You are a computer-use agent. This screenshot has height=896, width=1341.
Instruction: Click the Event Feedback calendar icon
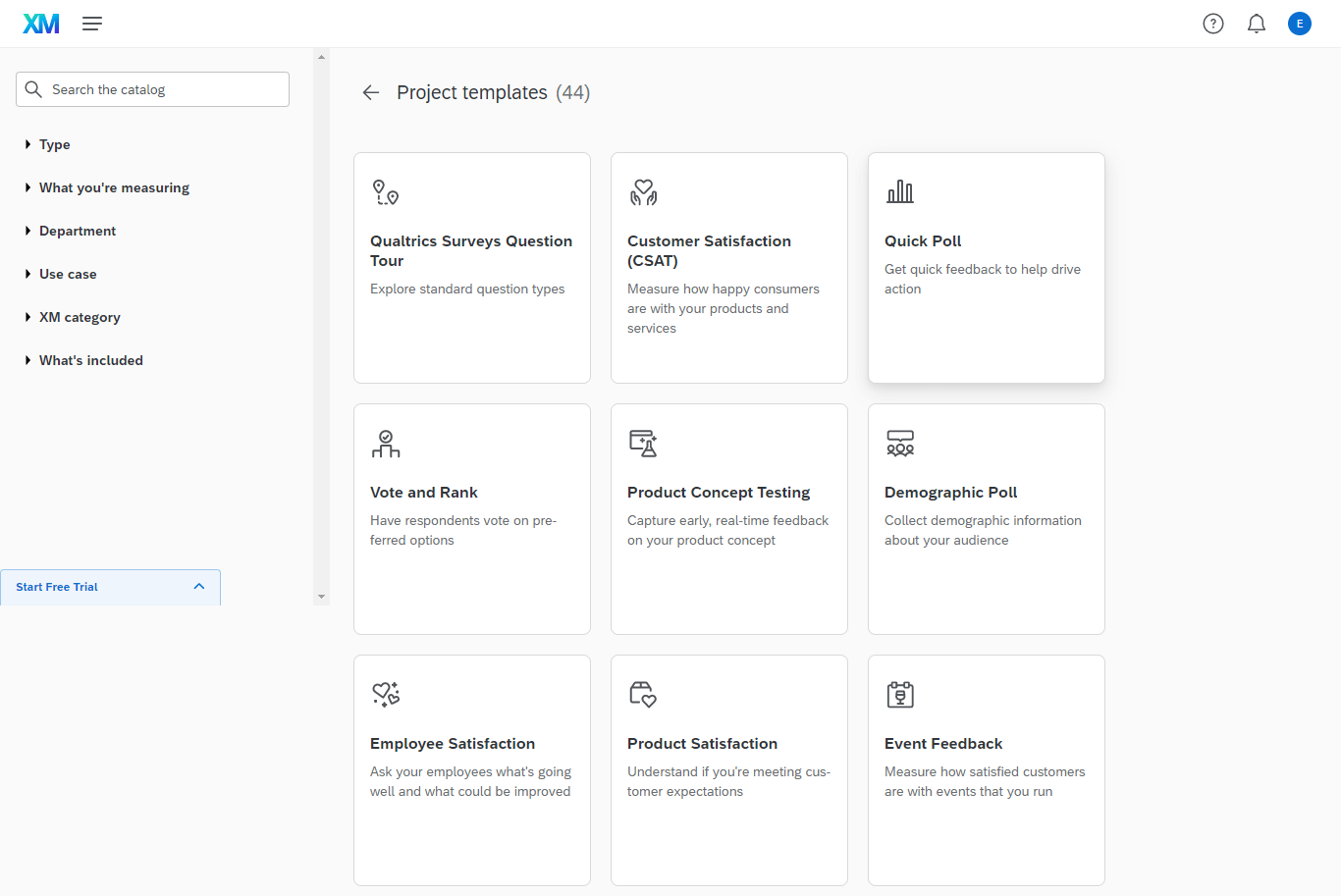900,694
